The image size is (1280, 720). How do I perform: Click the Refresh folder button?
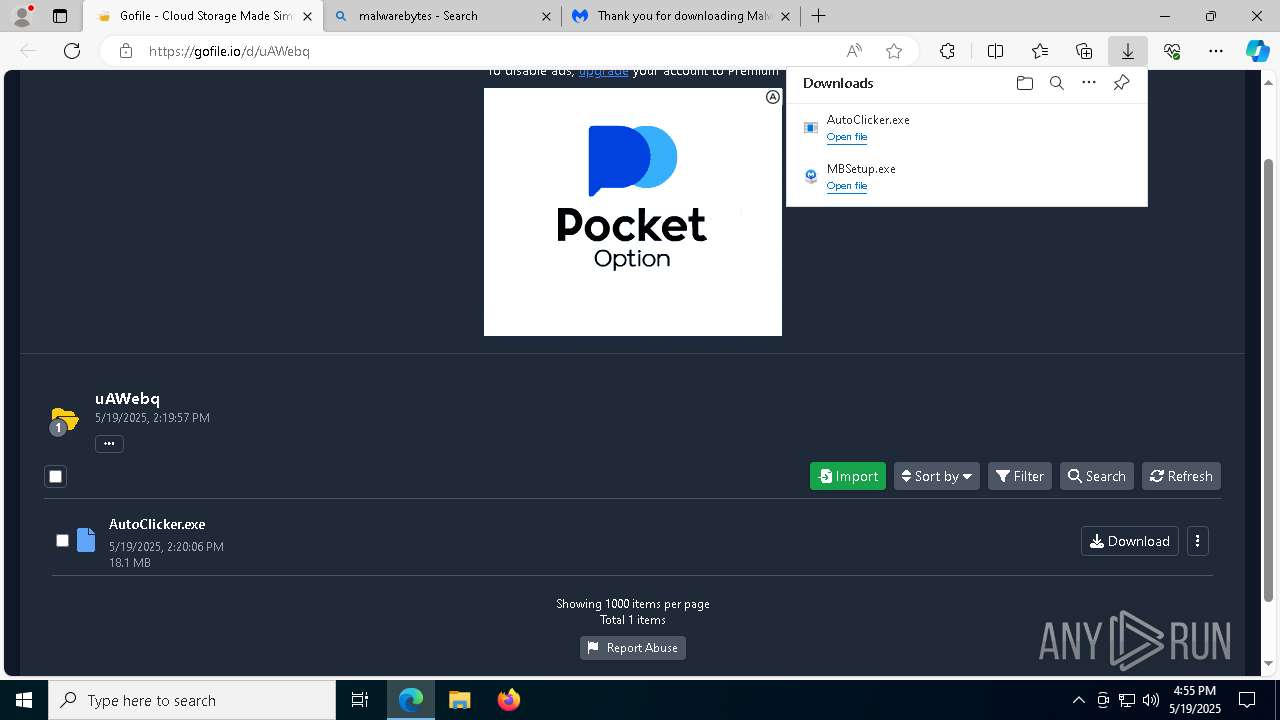(x=1181, y=476)
